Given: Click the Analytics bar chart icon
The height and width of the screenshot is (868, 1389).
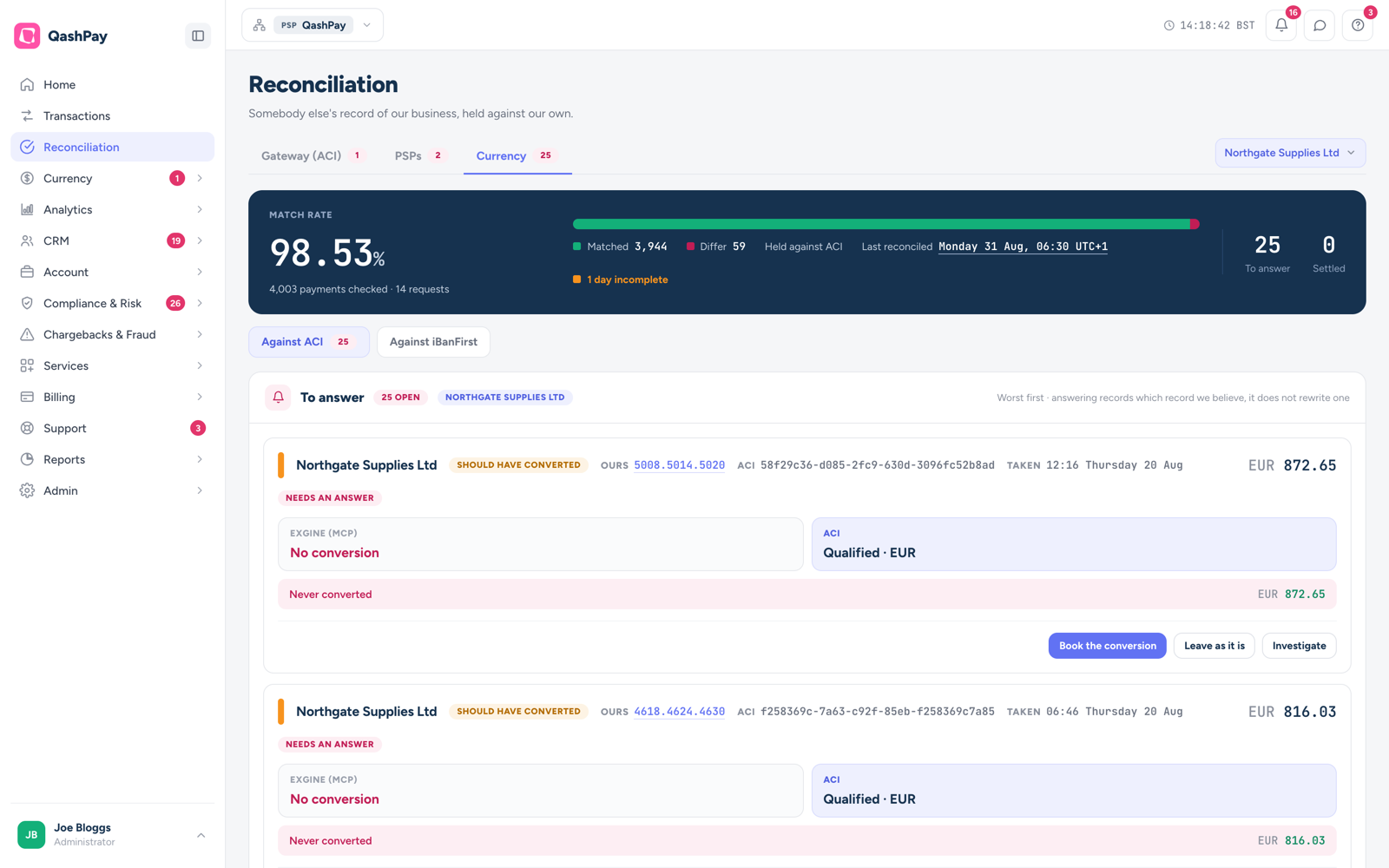Looking at the screenshot, I should pos(27,209).
